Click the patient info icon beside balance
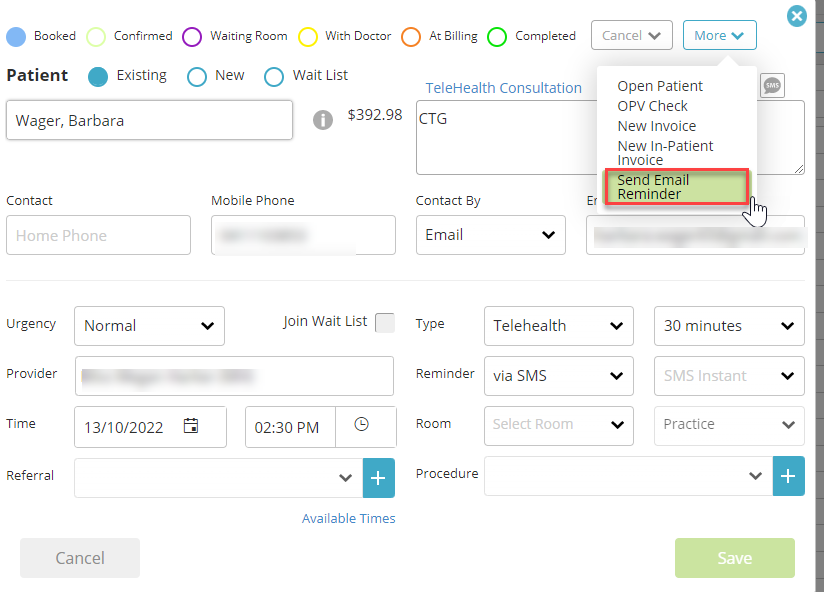 323,120
